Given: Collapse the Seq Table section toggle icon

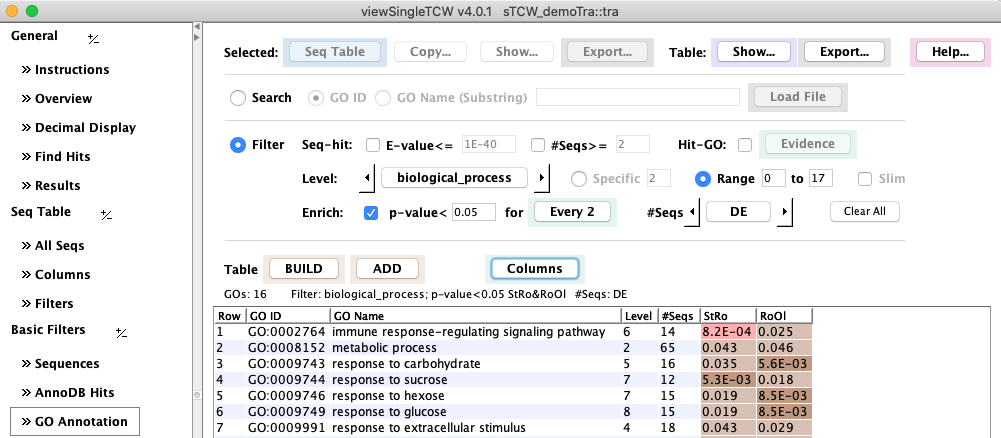Looking at the screenshot, I should (106, 213).
